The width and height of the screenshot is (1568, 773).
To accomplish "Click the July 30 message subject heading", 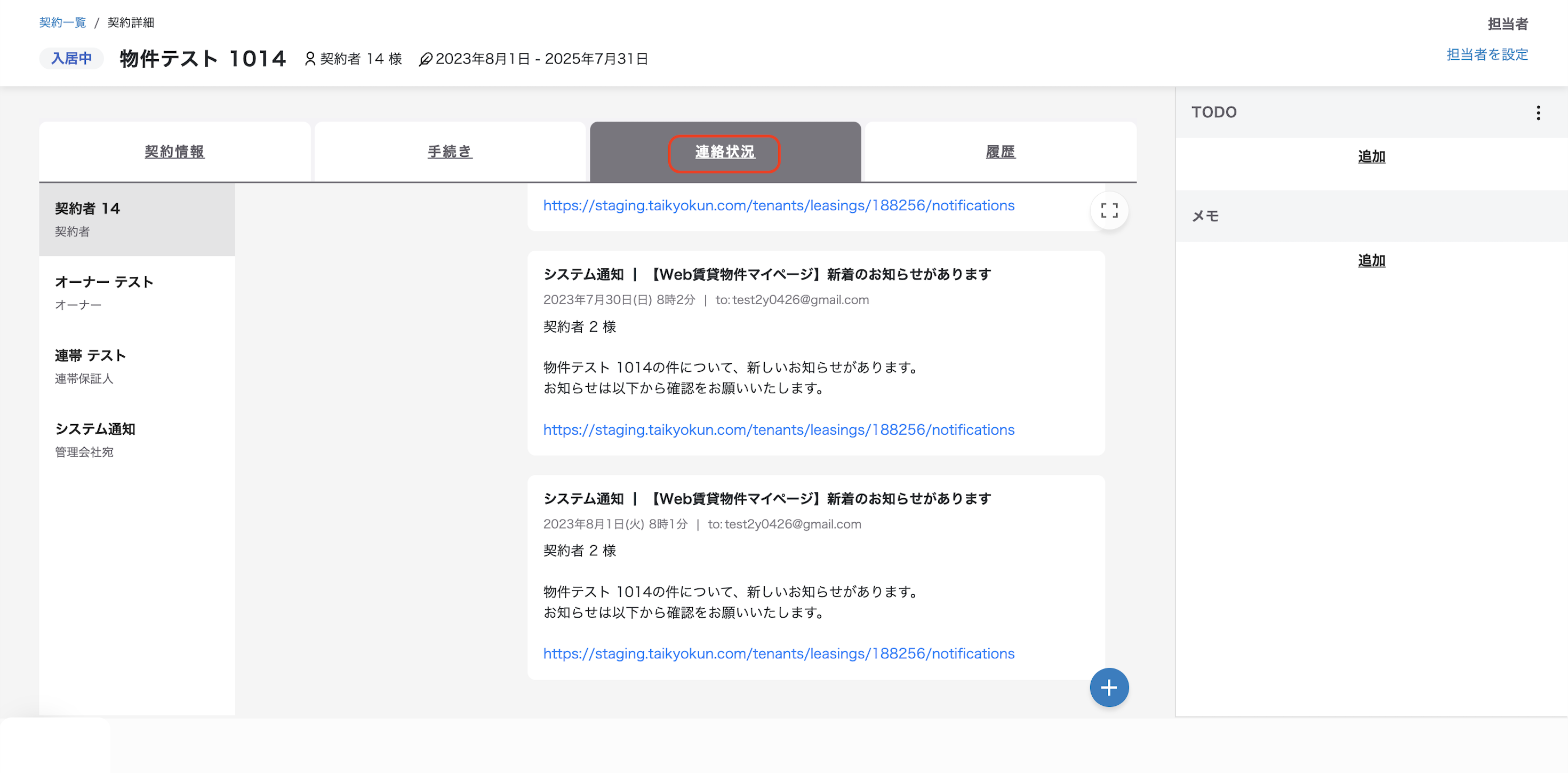I will (767, 275).
